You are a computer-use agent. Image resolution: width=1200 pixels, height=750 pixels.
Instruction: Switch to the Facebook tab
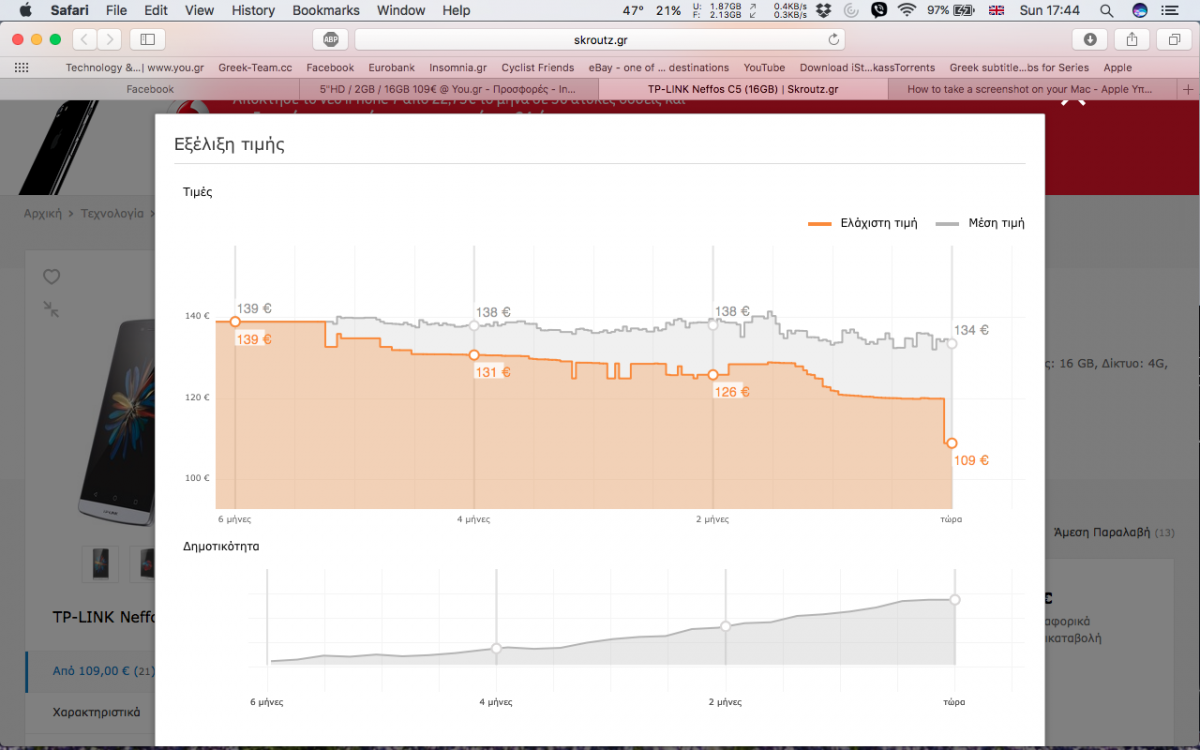click(150, 89)
